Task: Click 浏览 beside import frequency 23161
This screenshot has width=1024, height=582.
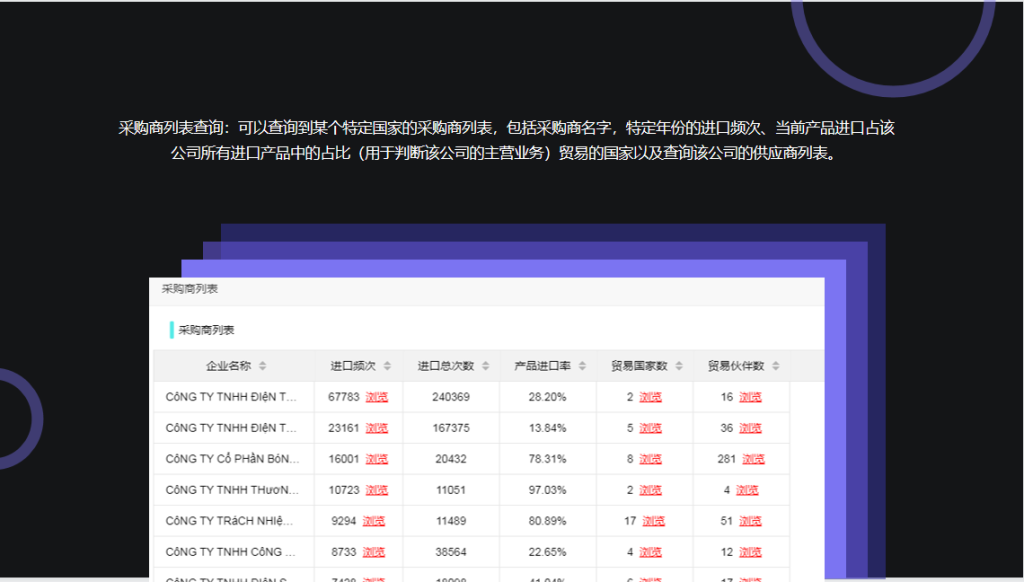Action: click(x=377, y=428)
